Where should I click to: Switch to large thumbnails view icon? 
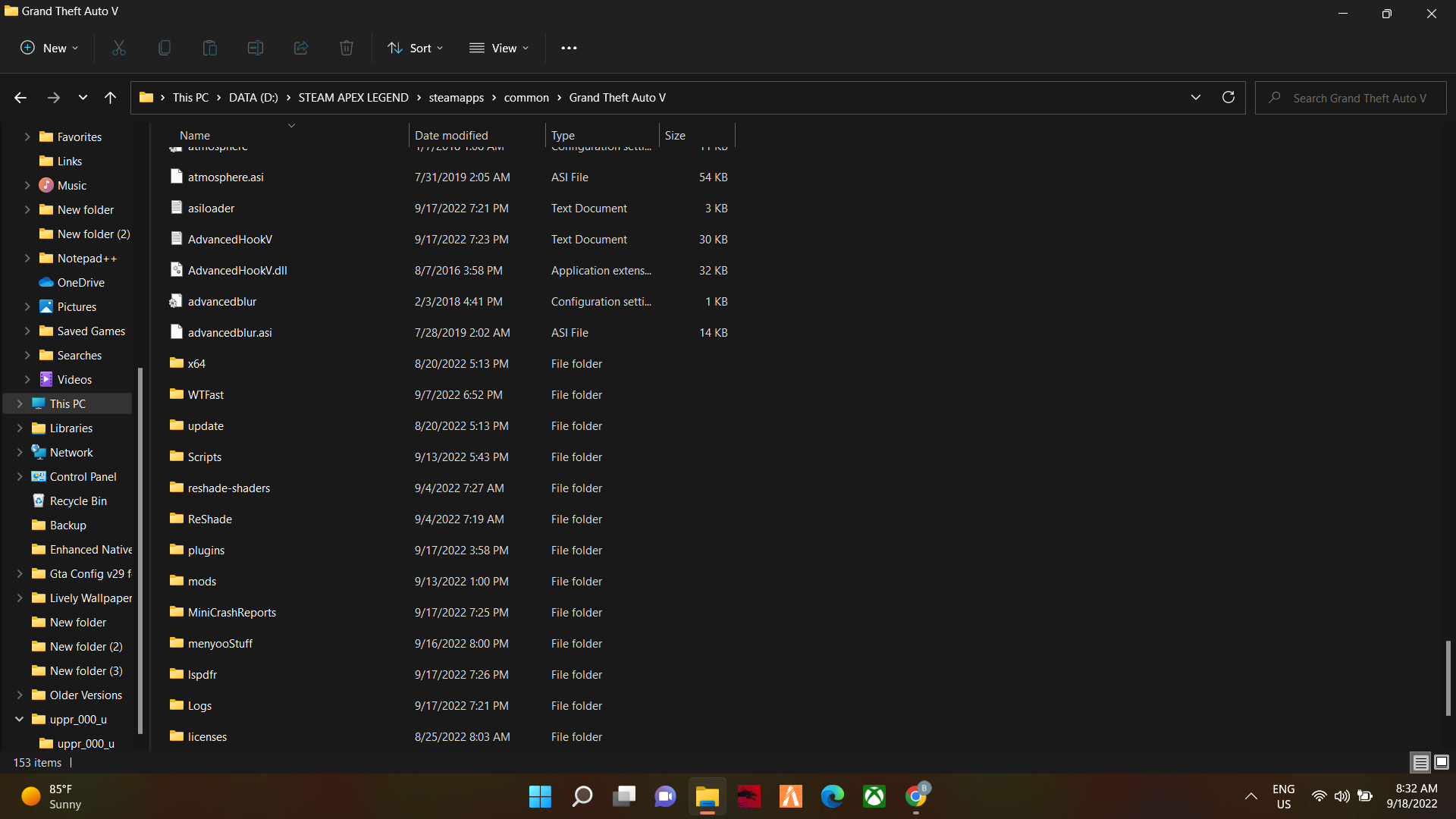point(1442,762)
